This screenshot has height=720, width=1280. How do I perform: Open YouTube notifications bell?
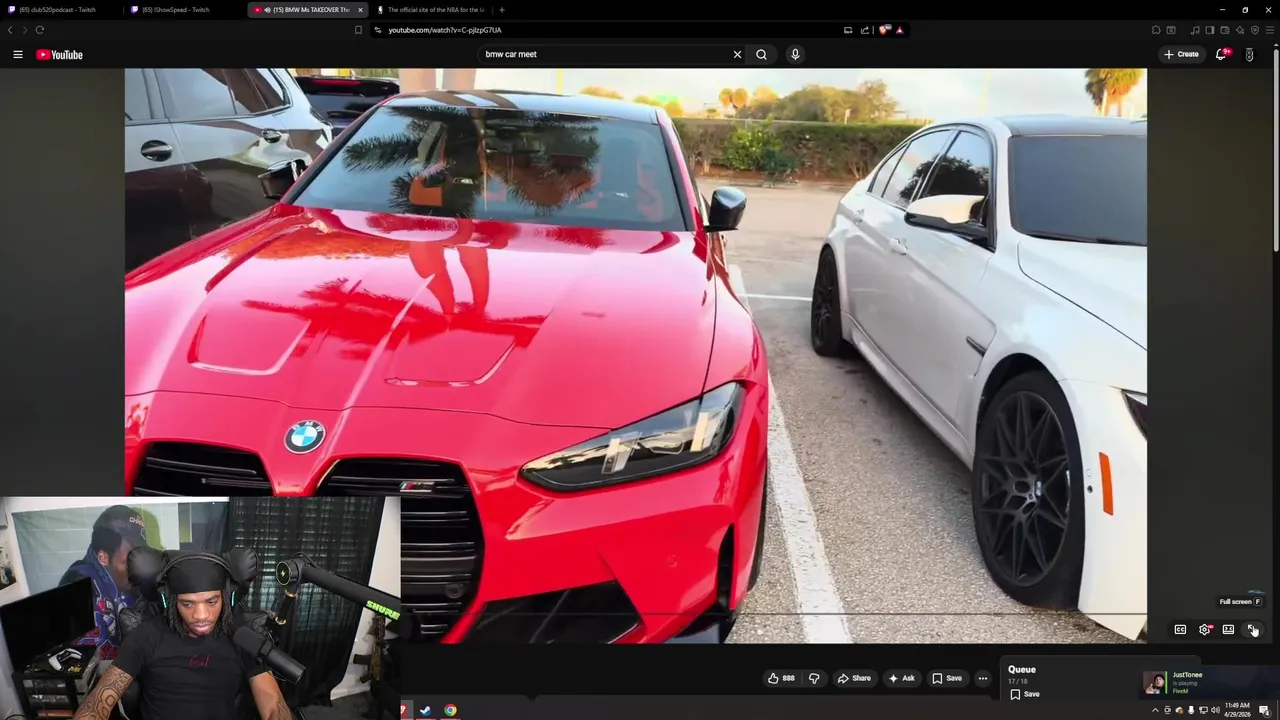tap(1221, 55)
